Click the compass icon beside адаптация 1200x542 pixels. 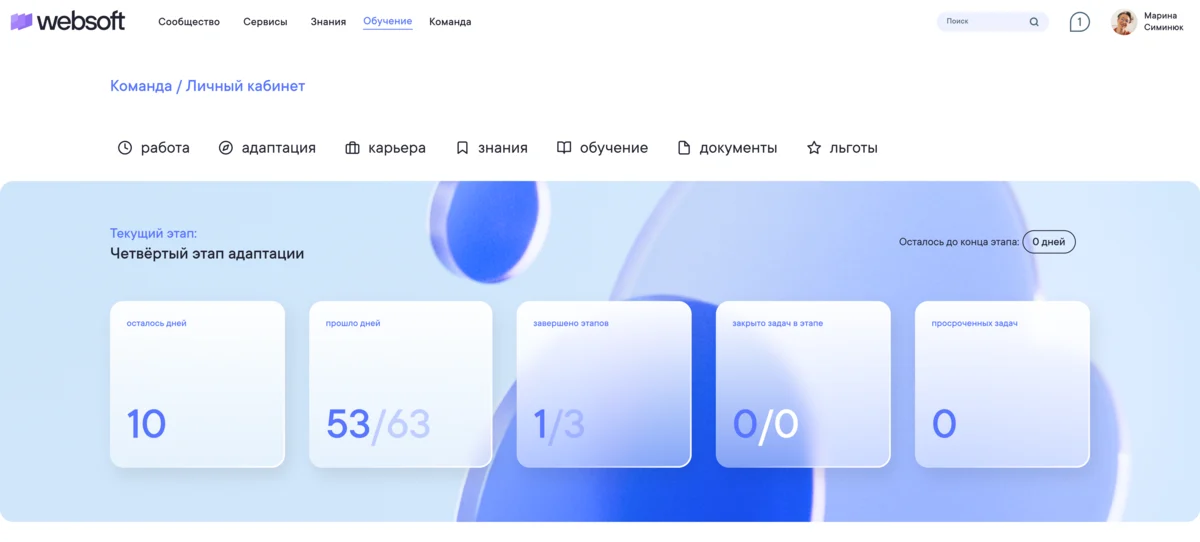click(226, 148)
